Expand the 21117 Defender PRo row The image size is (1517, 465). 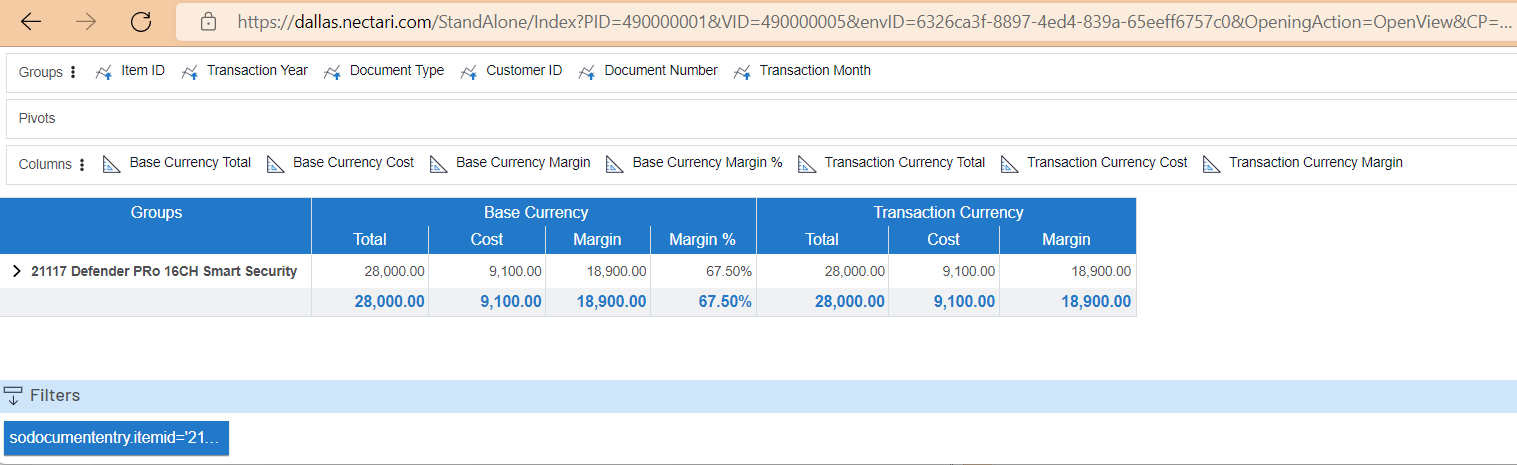click(x=16, y=271)
